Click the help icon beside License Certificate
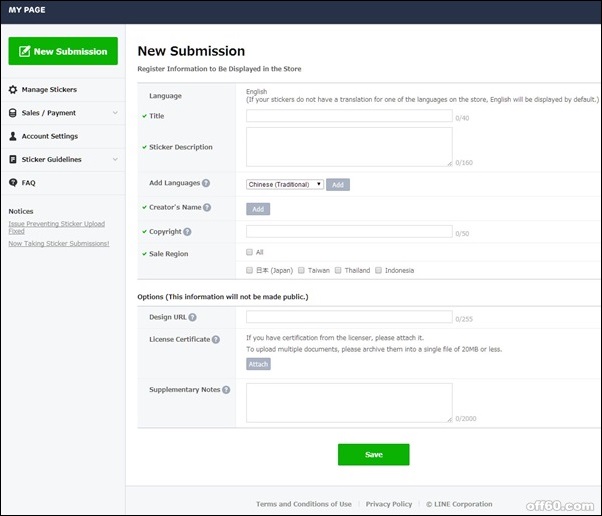 [216, 340]
